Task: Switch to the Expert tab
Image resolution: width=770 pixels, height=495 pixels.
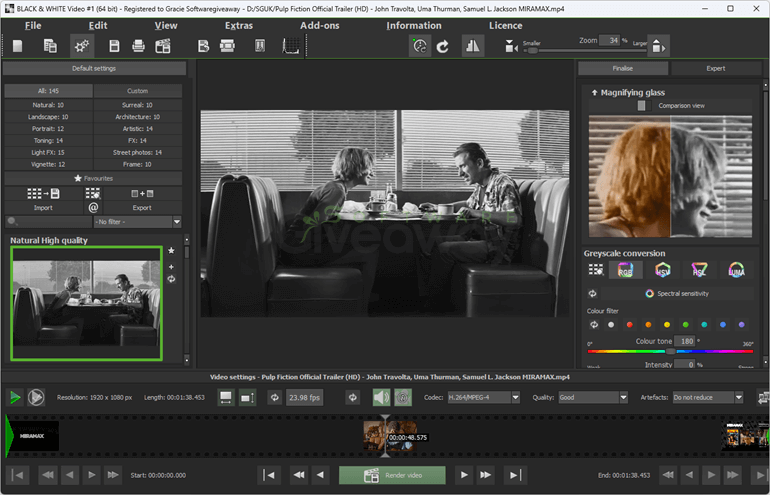Action: tap(715, 68)
